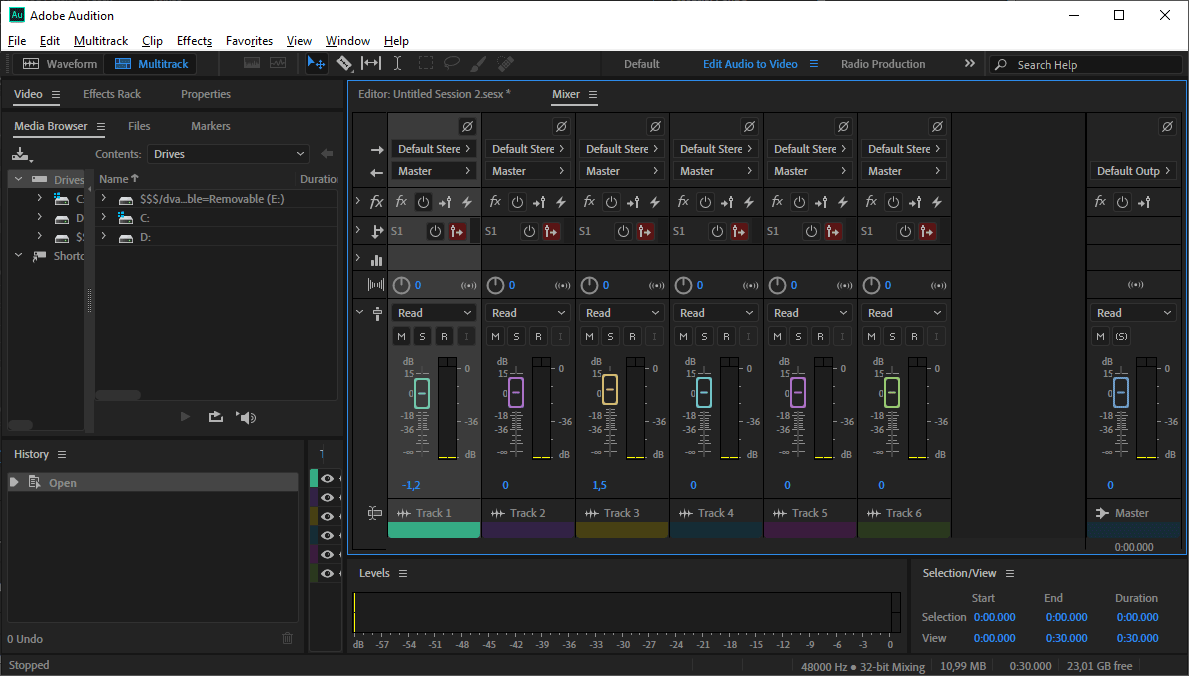Expand the E: removable drive in list
Viewport: 1189px width, 676px height.
[x=104, y=199]
